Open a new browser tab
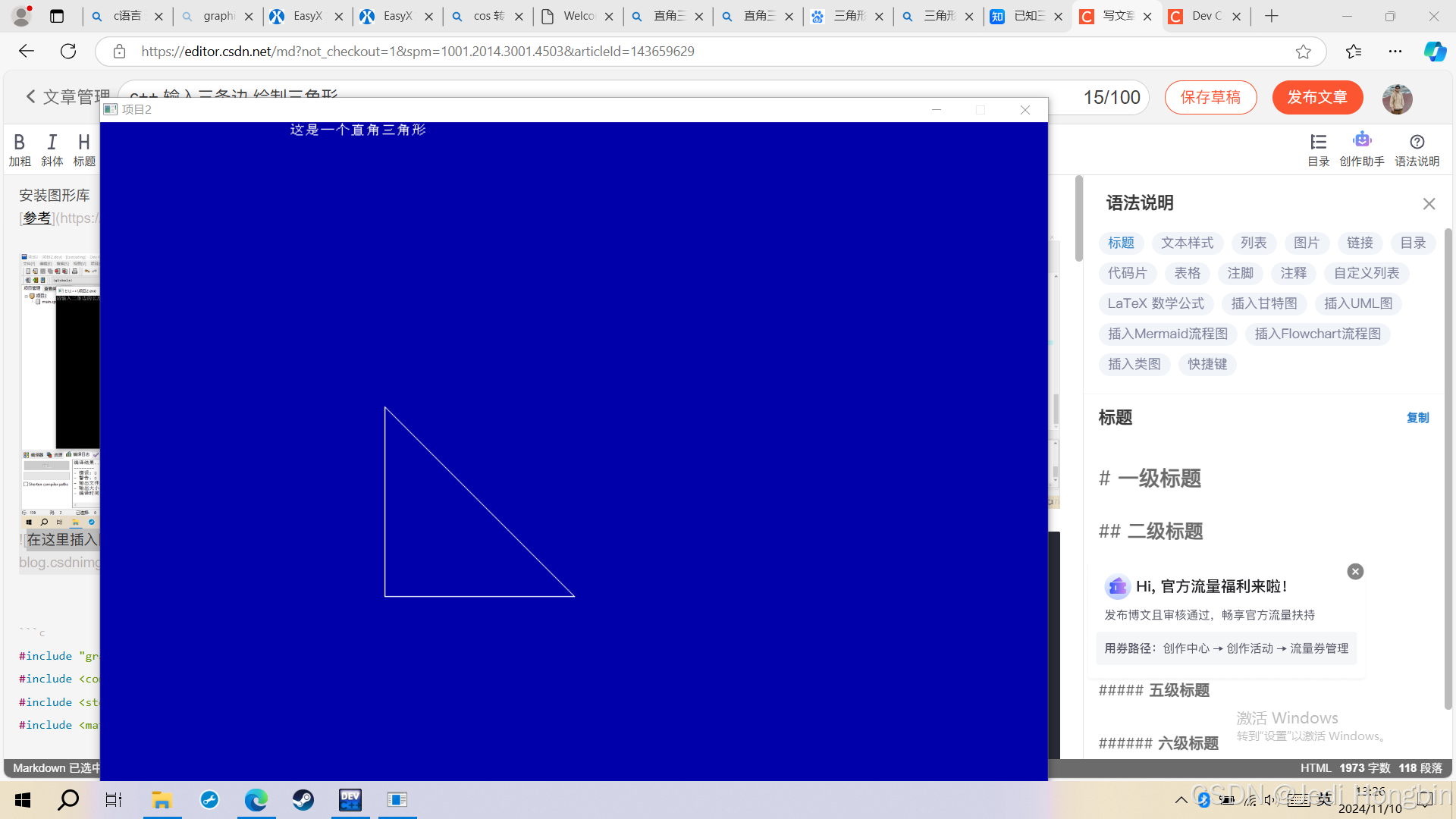 click(1272, 16)
